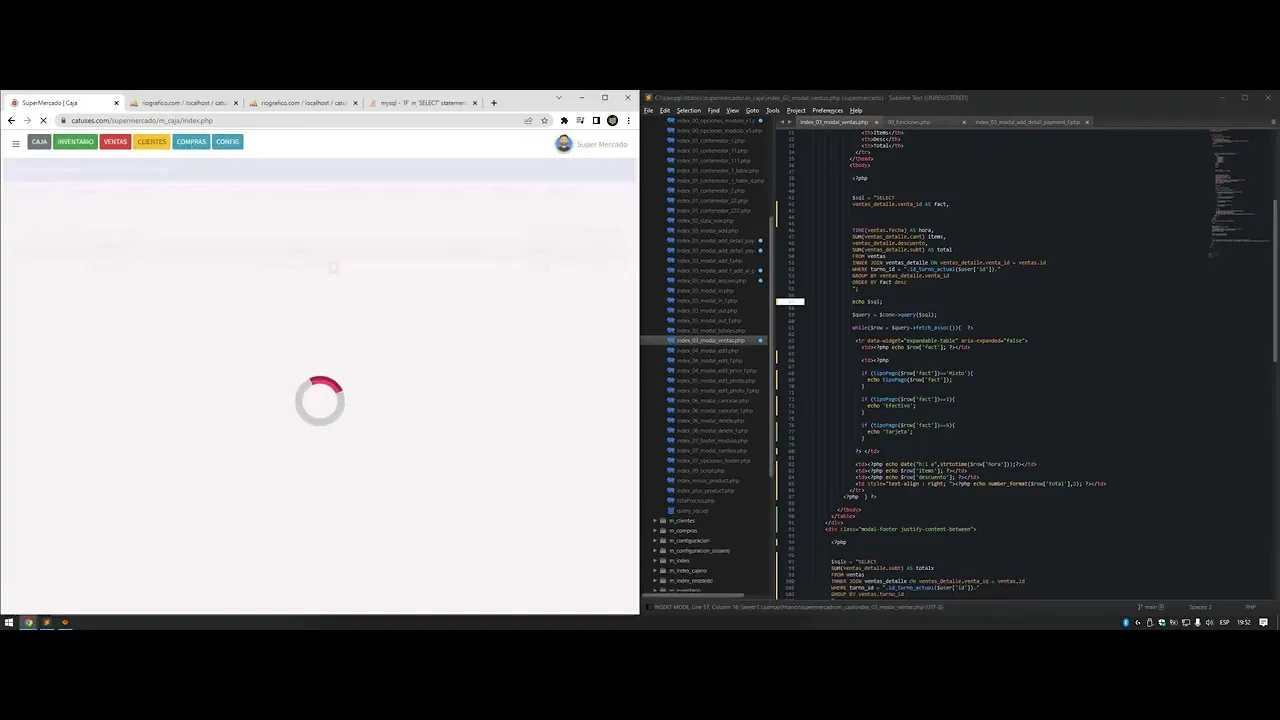Click the Super Mercado user avatar
The image size is (1280, 720).
pyautogui.click(x=564, y=144)
